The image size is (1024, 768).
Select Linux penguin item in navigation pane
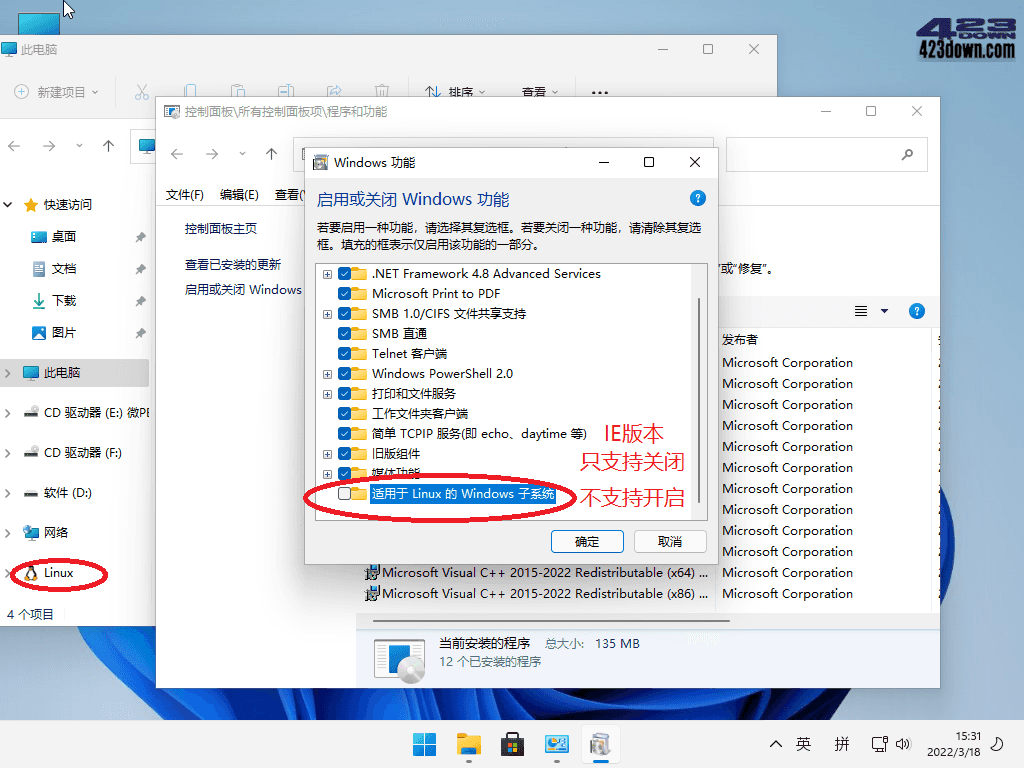(50, 573)
